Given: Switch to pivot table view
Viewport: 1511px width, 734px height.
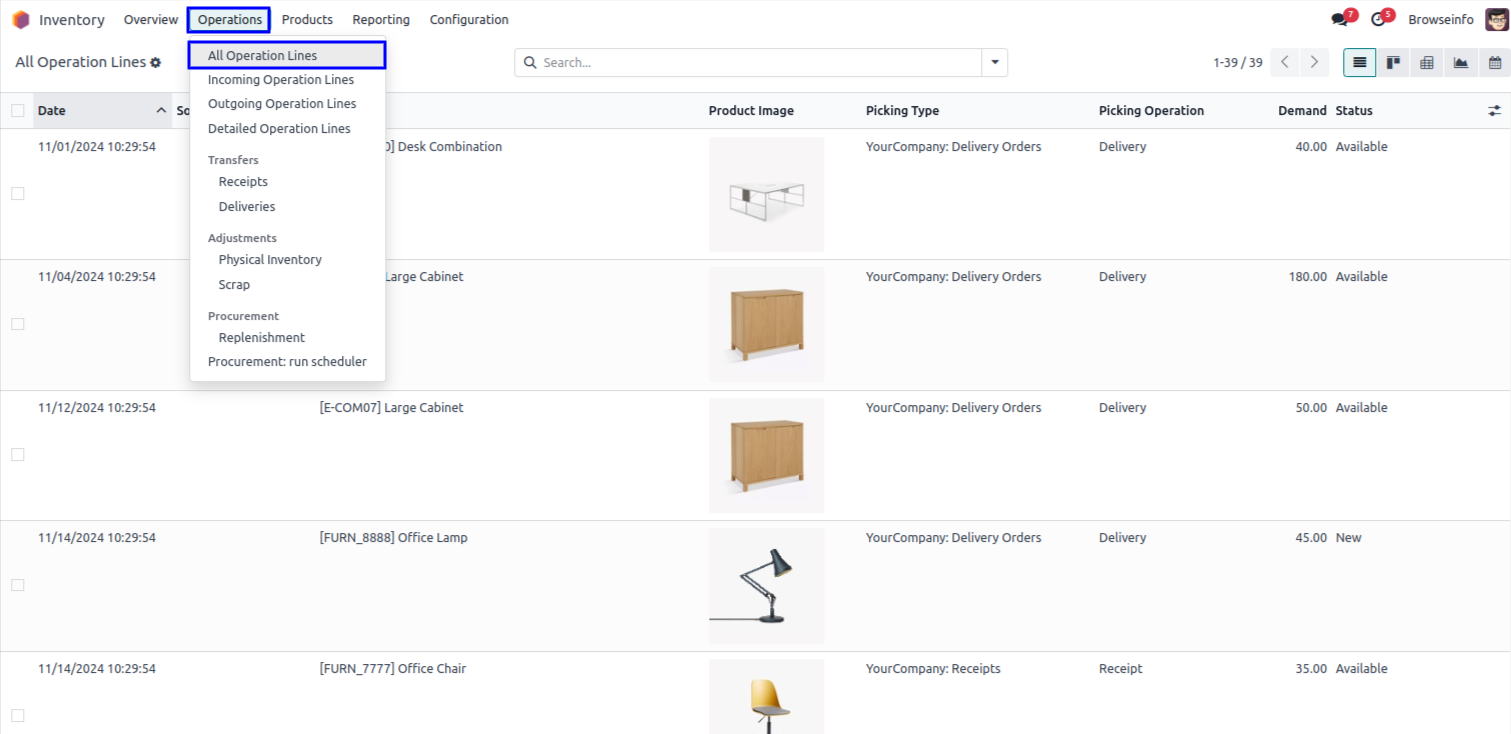Looking at the screenshot, I should coord(1427,62).
